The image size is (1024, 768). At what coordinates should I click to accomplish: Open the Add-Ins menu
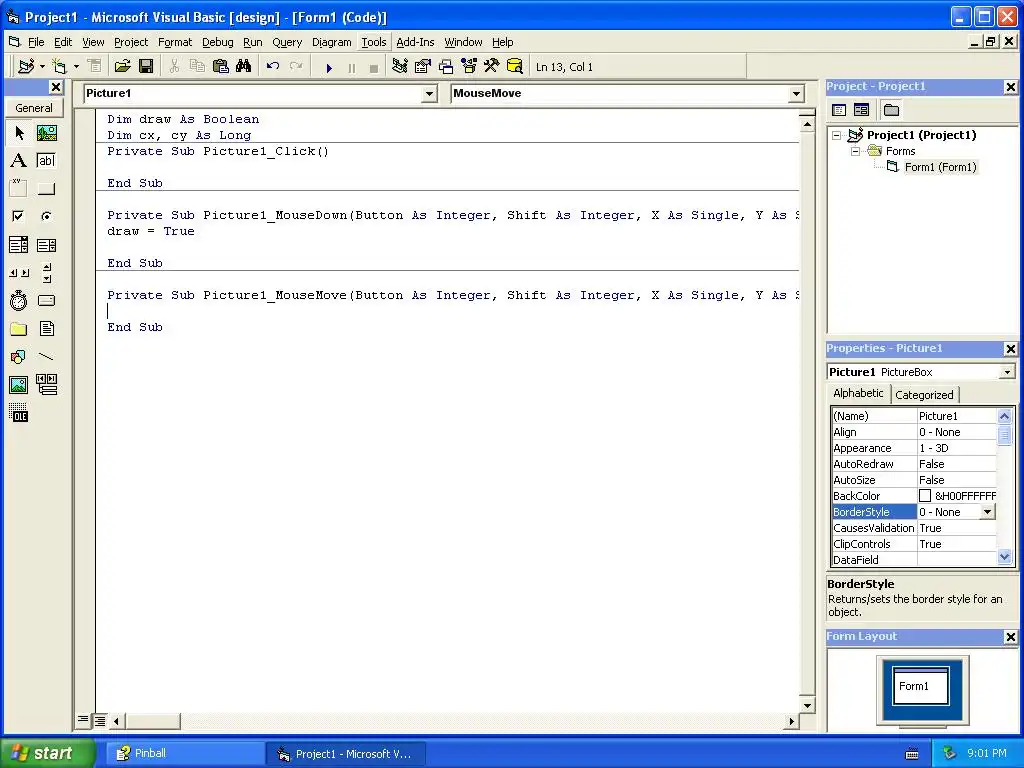415,42
